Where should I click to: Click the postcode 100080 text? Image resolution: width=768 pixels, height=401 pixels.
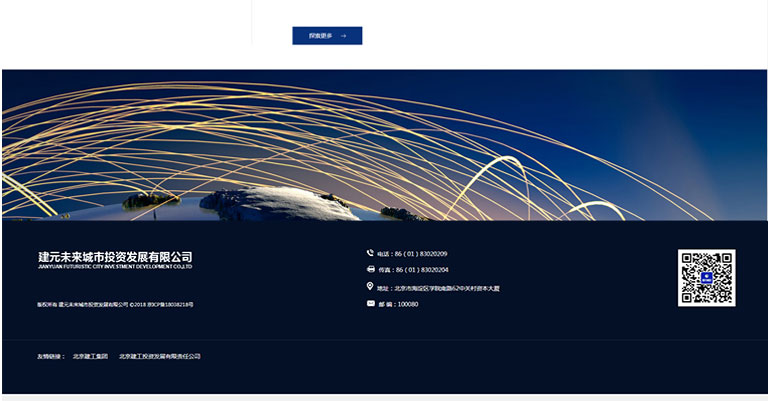pyautogui.click(x=408, y=304)
